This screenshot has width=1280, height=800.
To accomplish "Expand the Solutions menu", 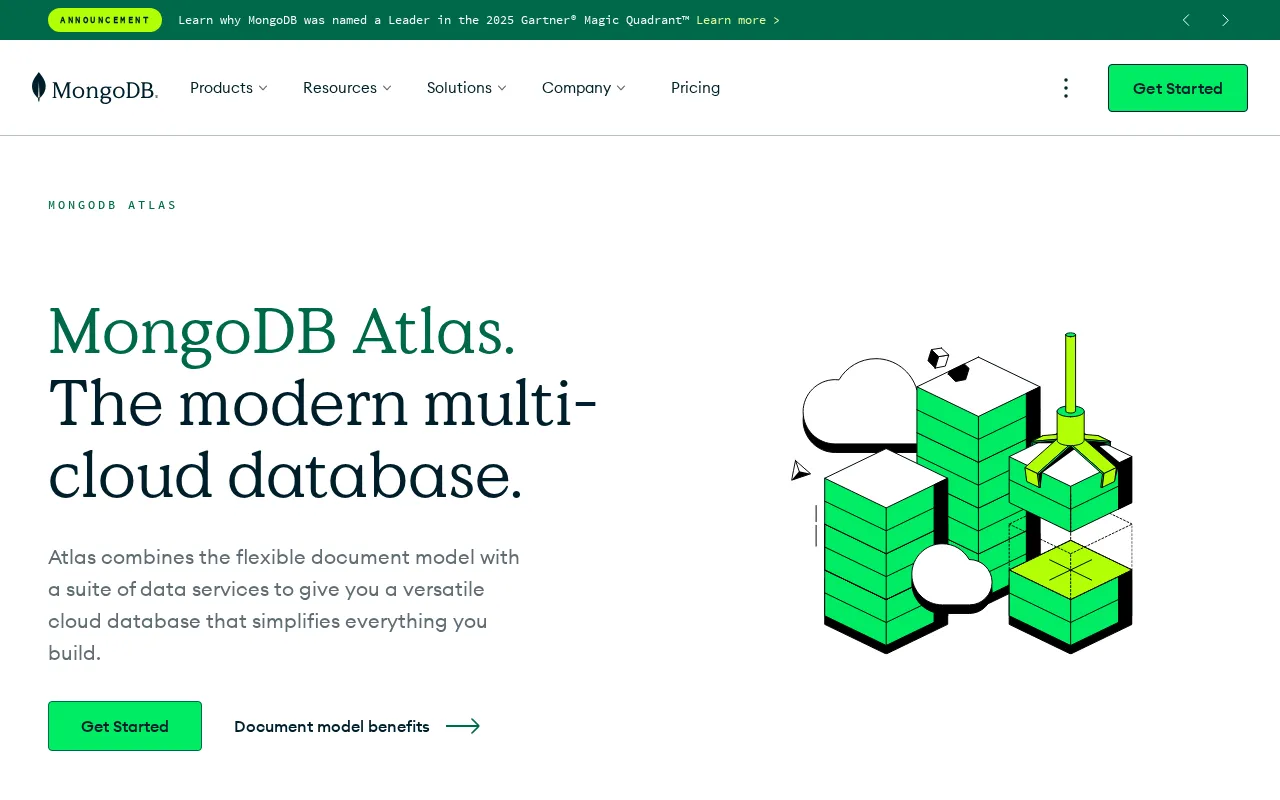I will tap(467, 88).
